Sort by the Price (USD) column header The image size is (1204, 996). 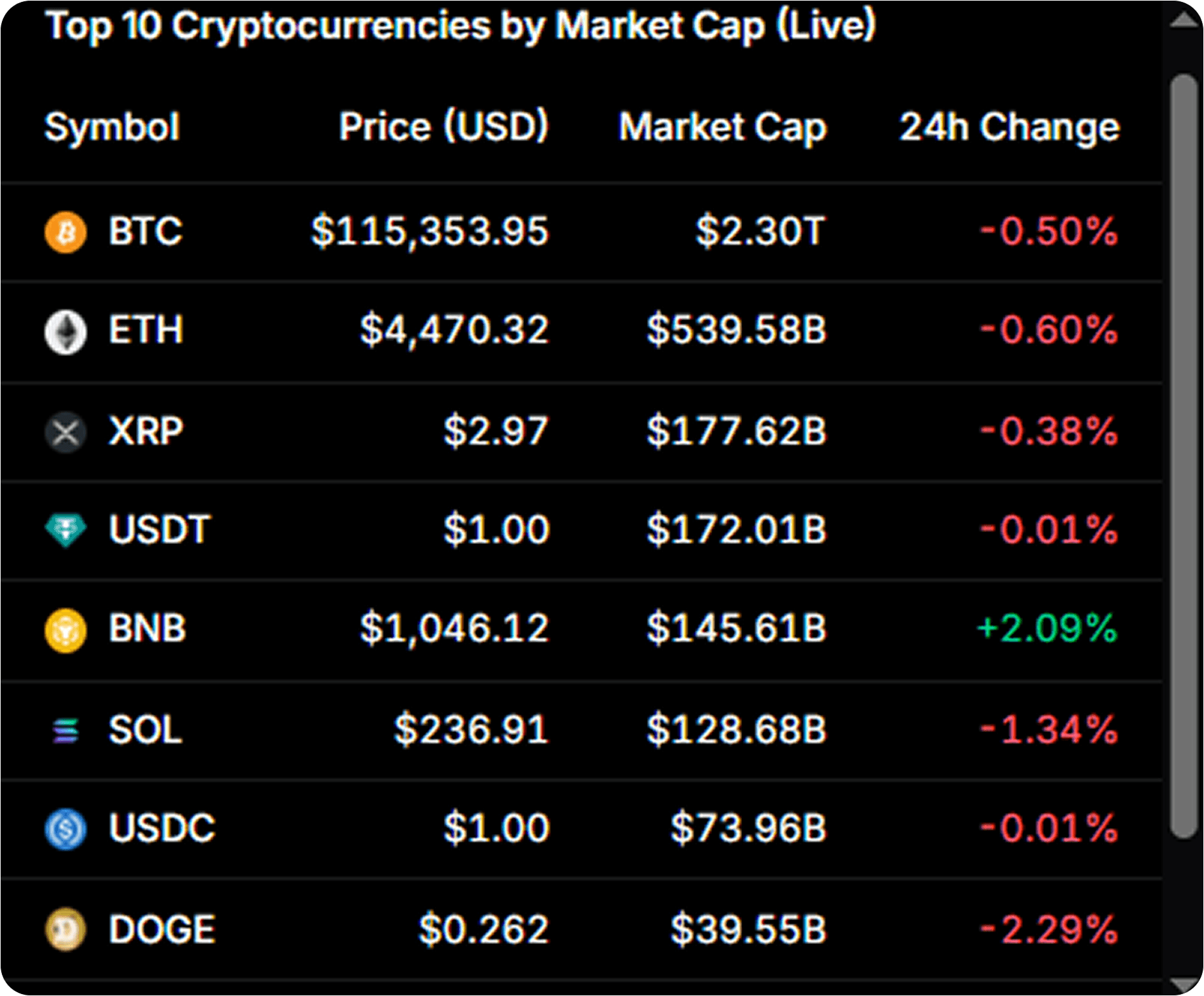pyautogui.click(x=444, y=126)
